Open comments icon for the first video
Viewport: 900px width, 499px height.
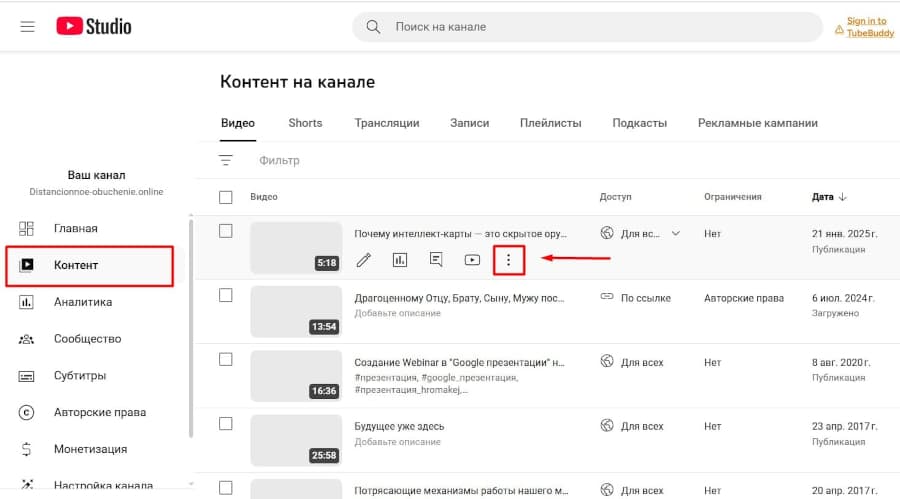pos(436,260)
